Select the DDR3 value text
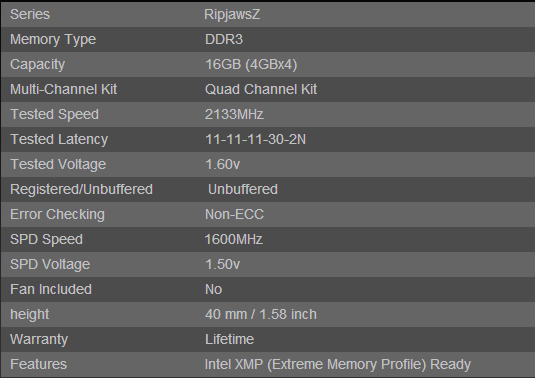 tap(224, 39)
